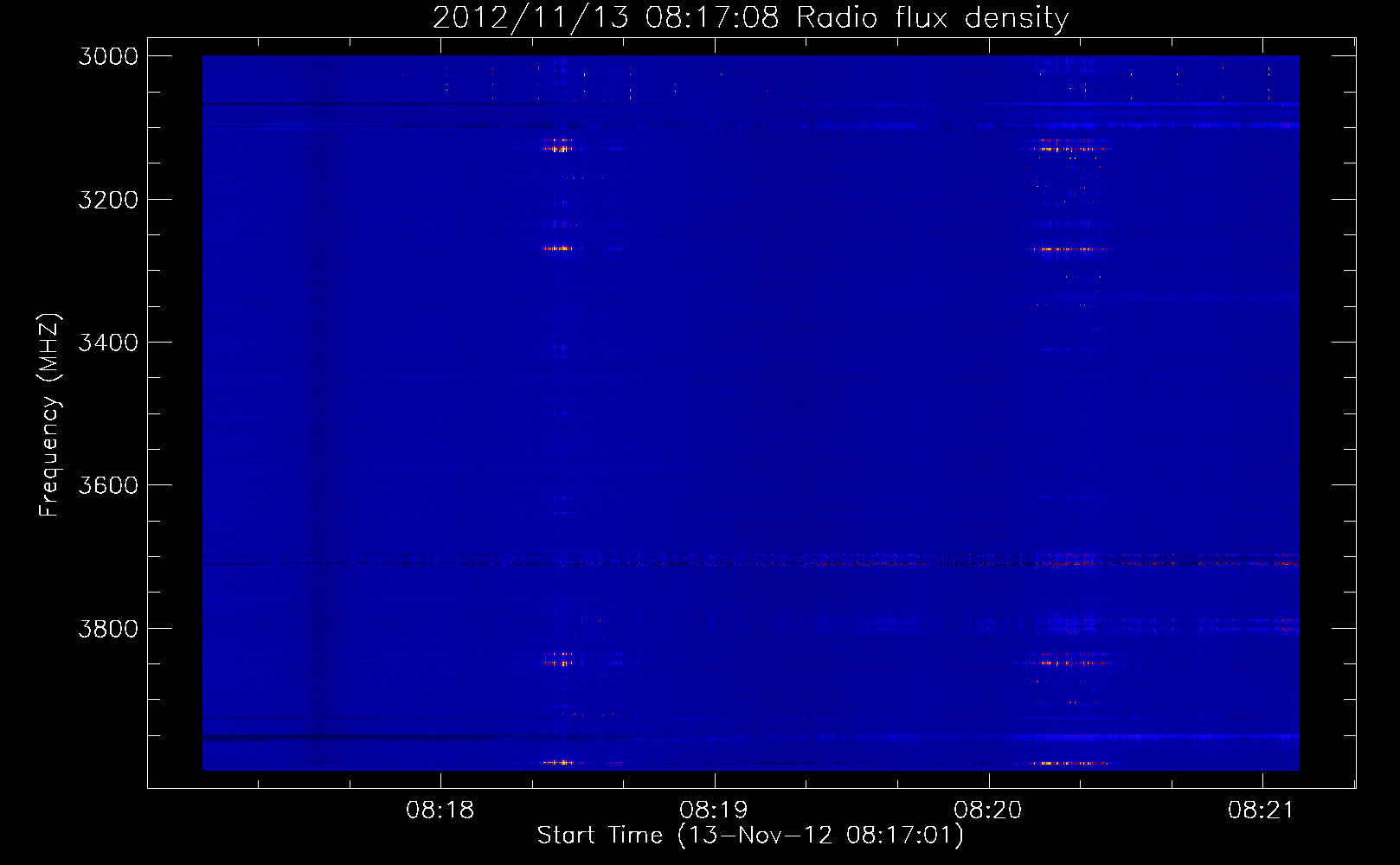The height and width of the screenshot is (865, 1400).
Task: Click the 3600 frequency tick label
Action: pos(108,485)
